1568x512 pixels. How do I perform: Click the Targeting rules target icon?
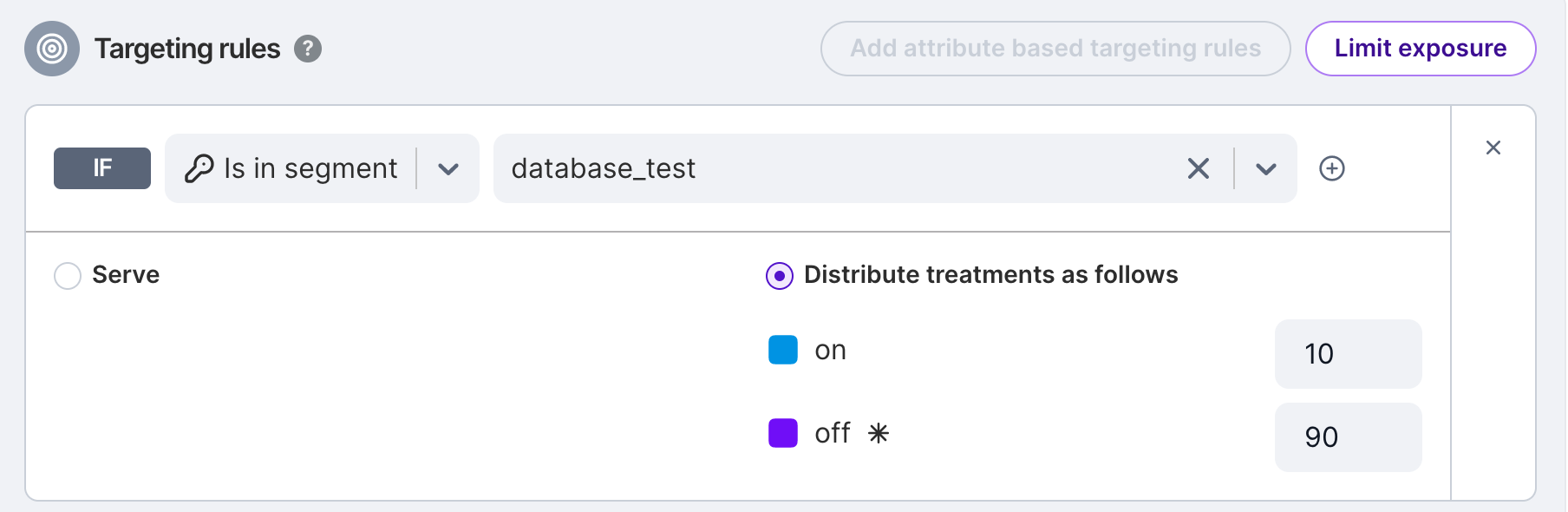click(52, 49)
